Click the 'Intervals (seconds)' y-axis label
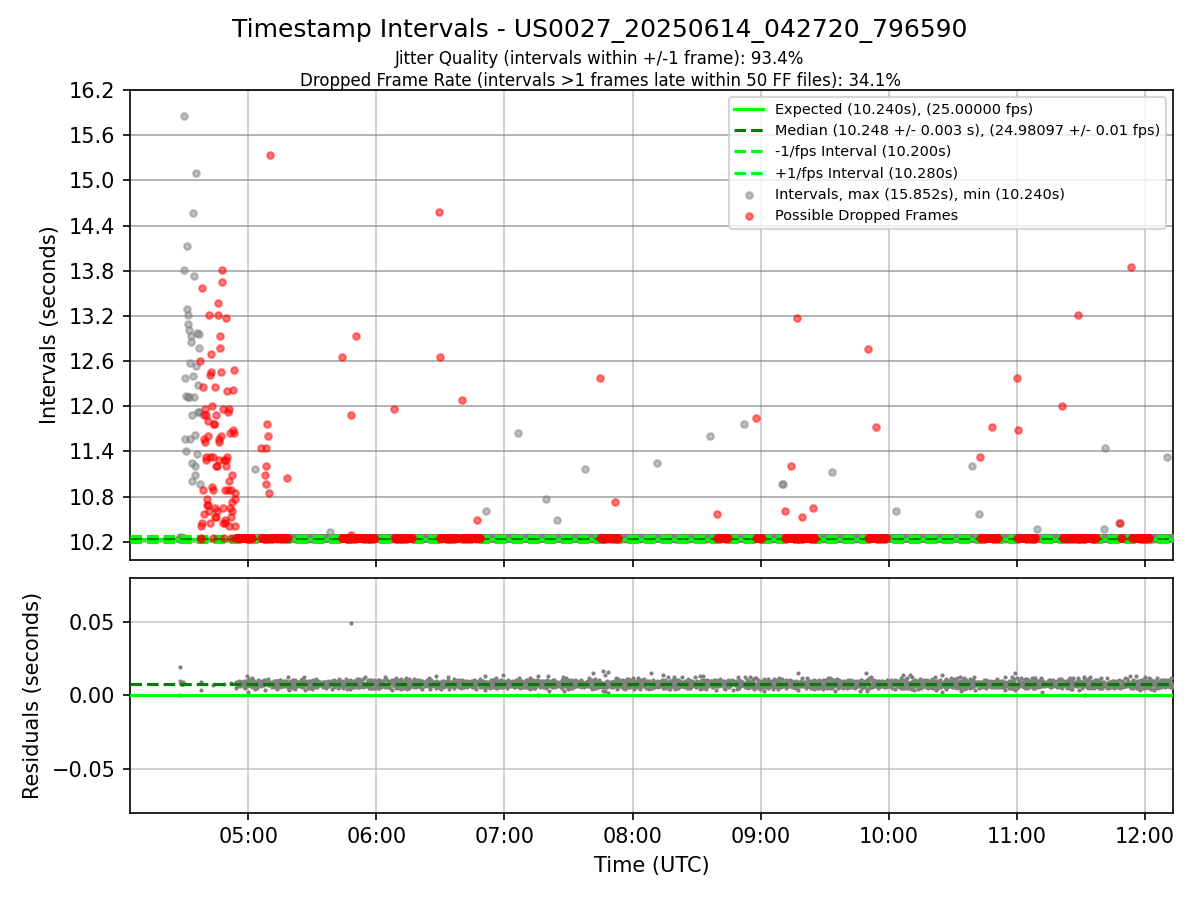This screenshot has height=900, width=1200. click(49, 324)
